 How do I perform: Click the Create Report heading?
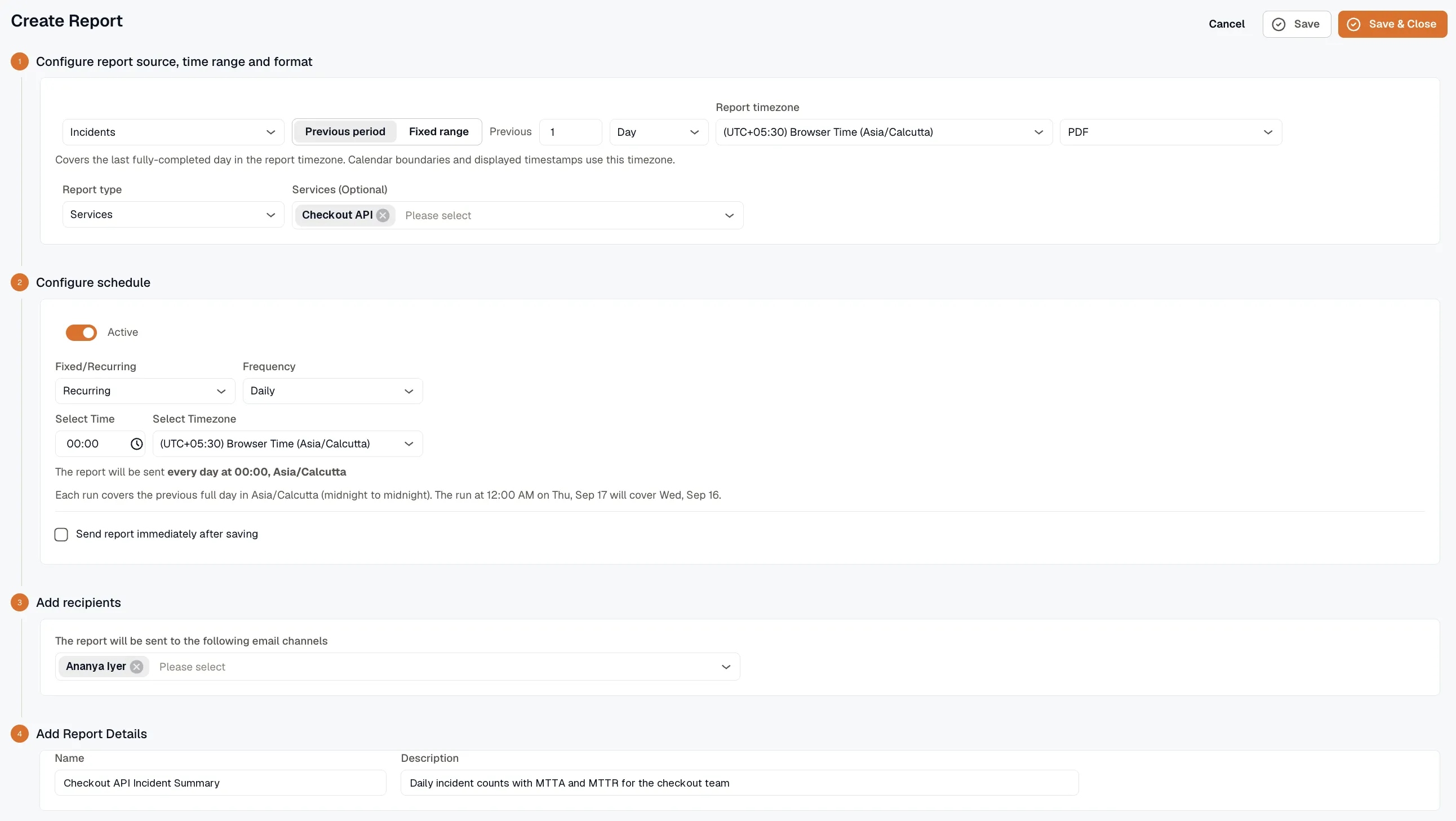[66, 21]
